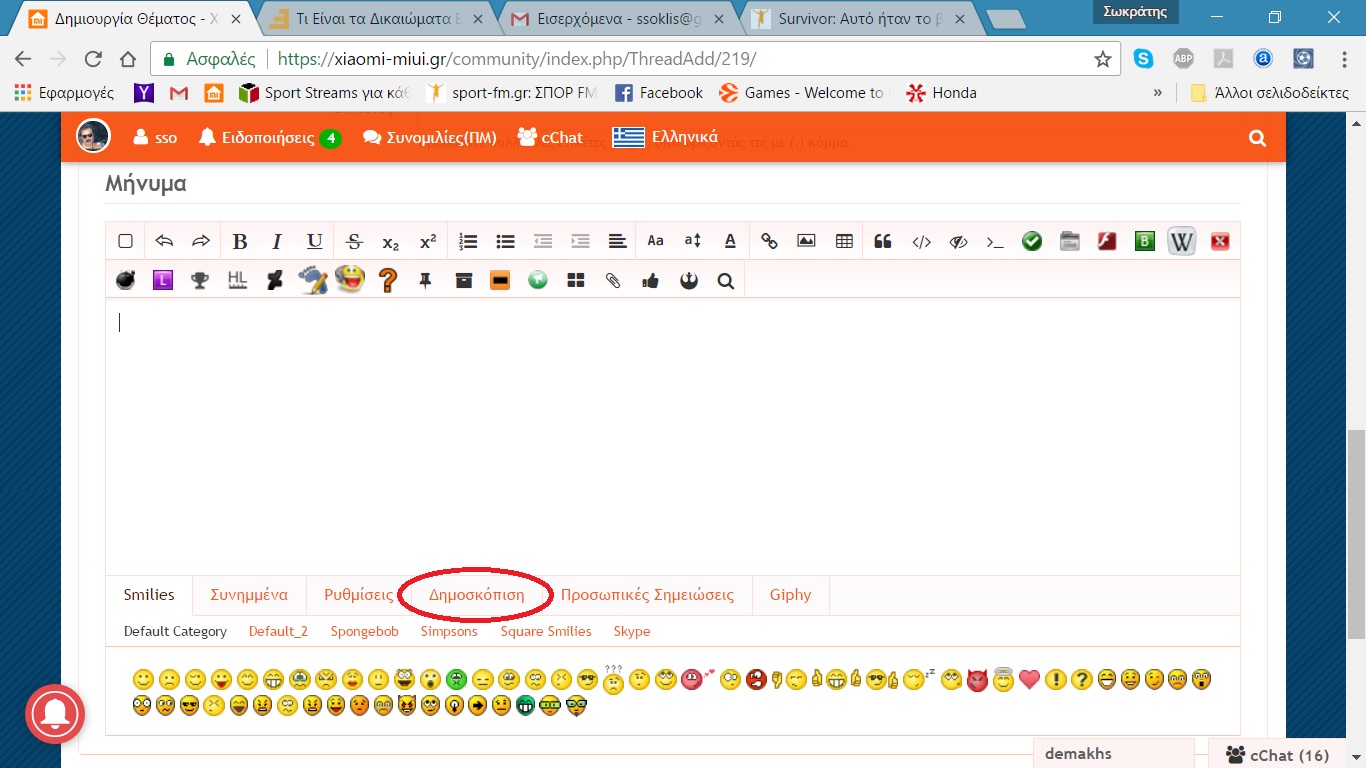
Task: Insert inline code with the >_ icon
Action: (x=995, y=241)
